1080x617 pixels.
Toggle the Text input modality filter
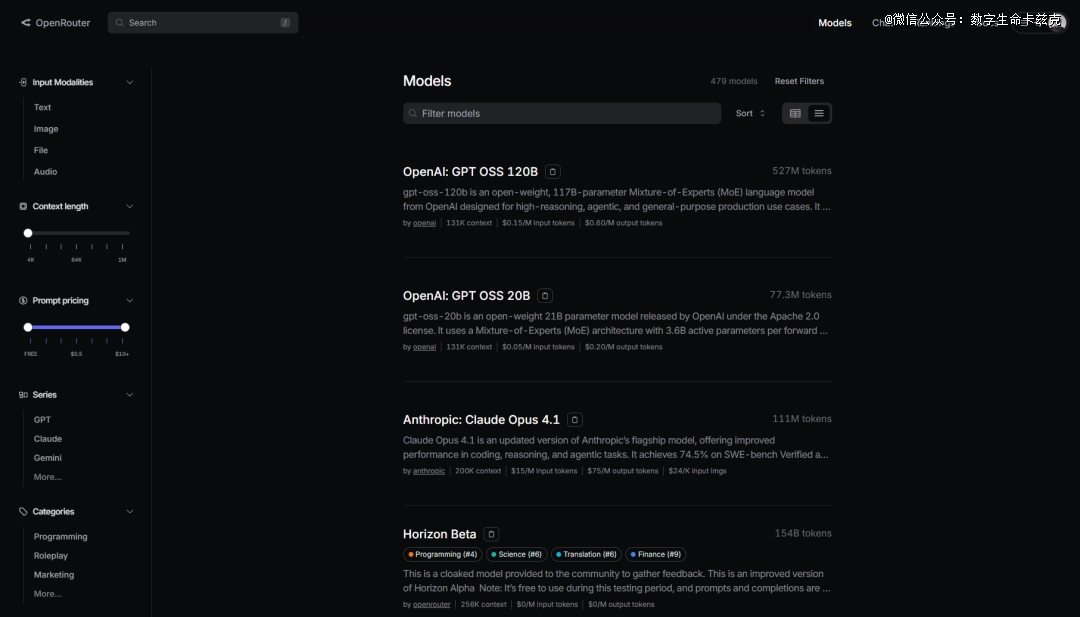click(43, 107)
